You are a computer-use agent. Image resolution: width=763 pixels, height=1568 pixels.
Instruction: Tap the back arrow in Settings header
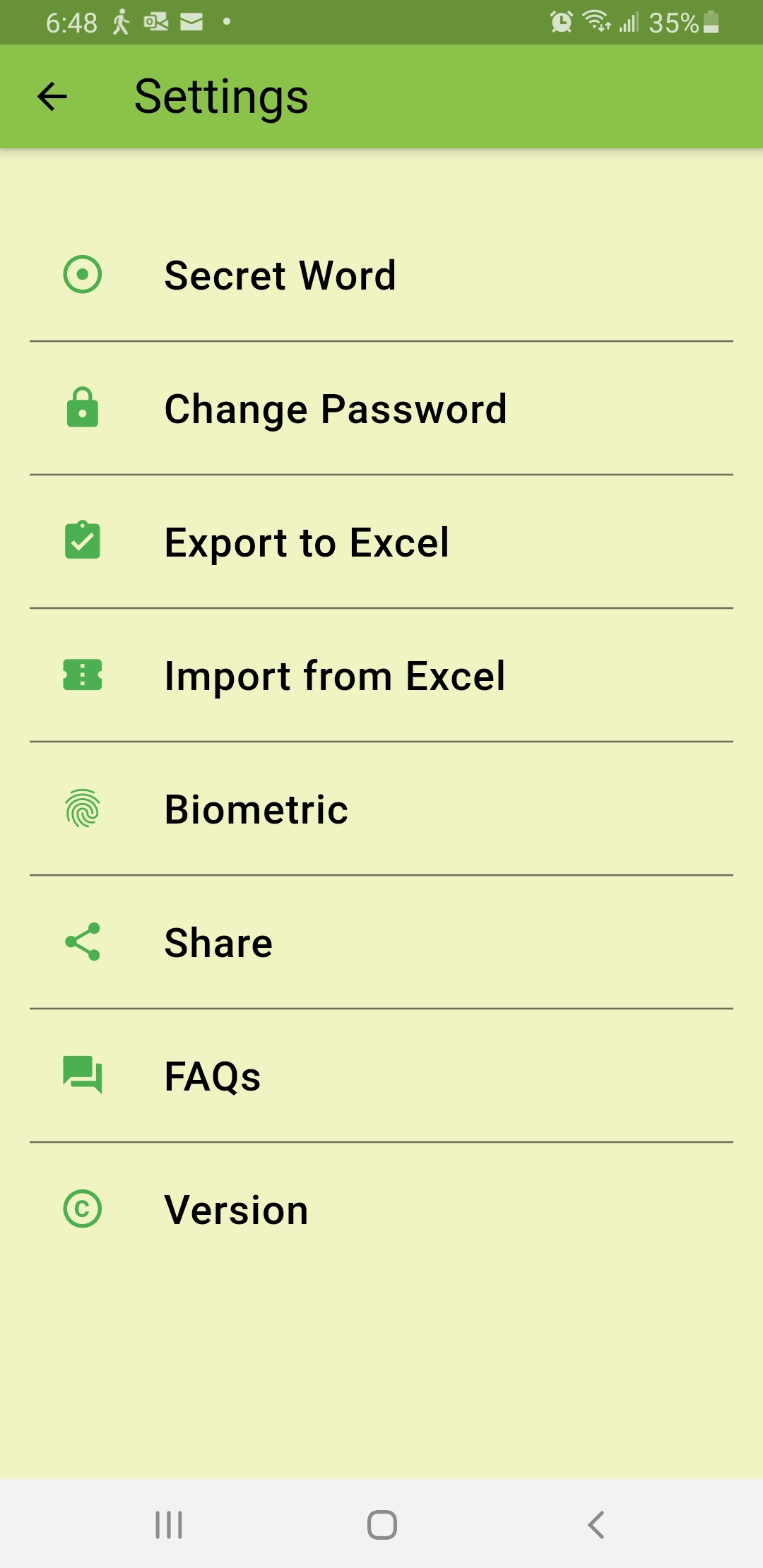(52, 97)
